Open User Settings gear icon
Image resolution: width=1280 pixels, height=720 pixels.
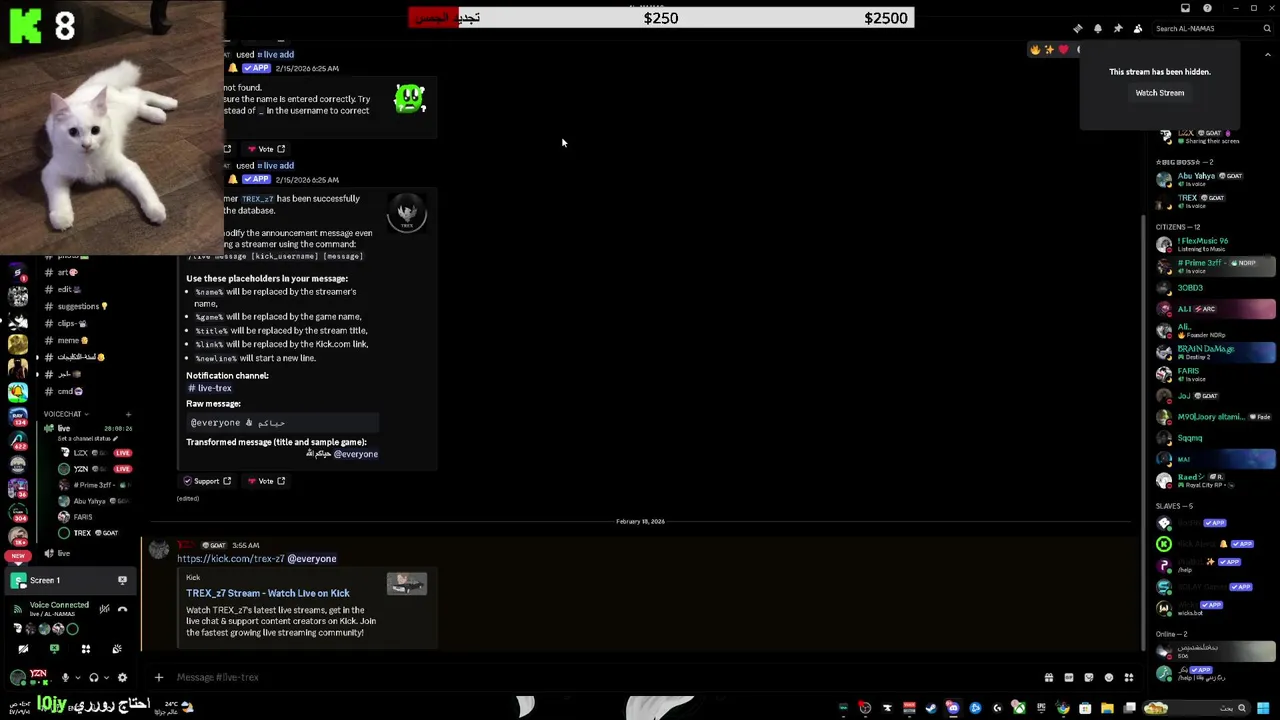coord(122,677)
